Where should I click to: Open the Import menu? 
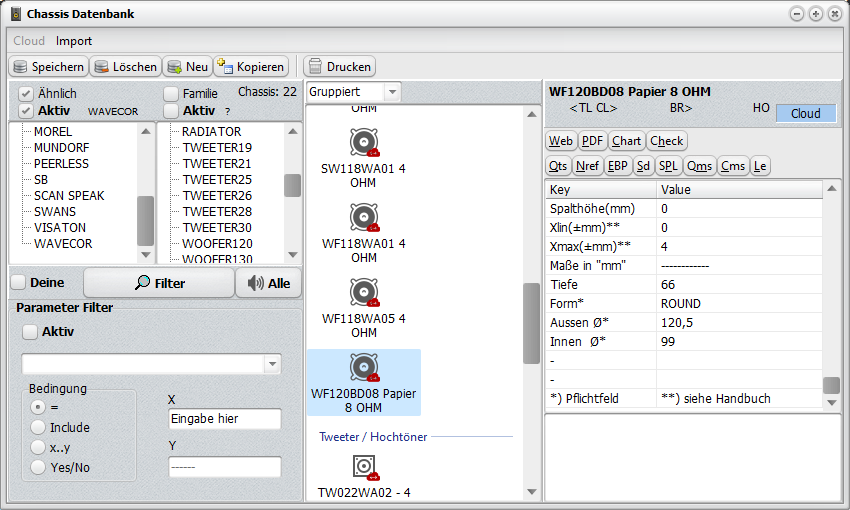[x=74, y=41]
